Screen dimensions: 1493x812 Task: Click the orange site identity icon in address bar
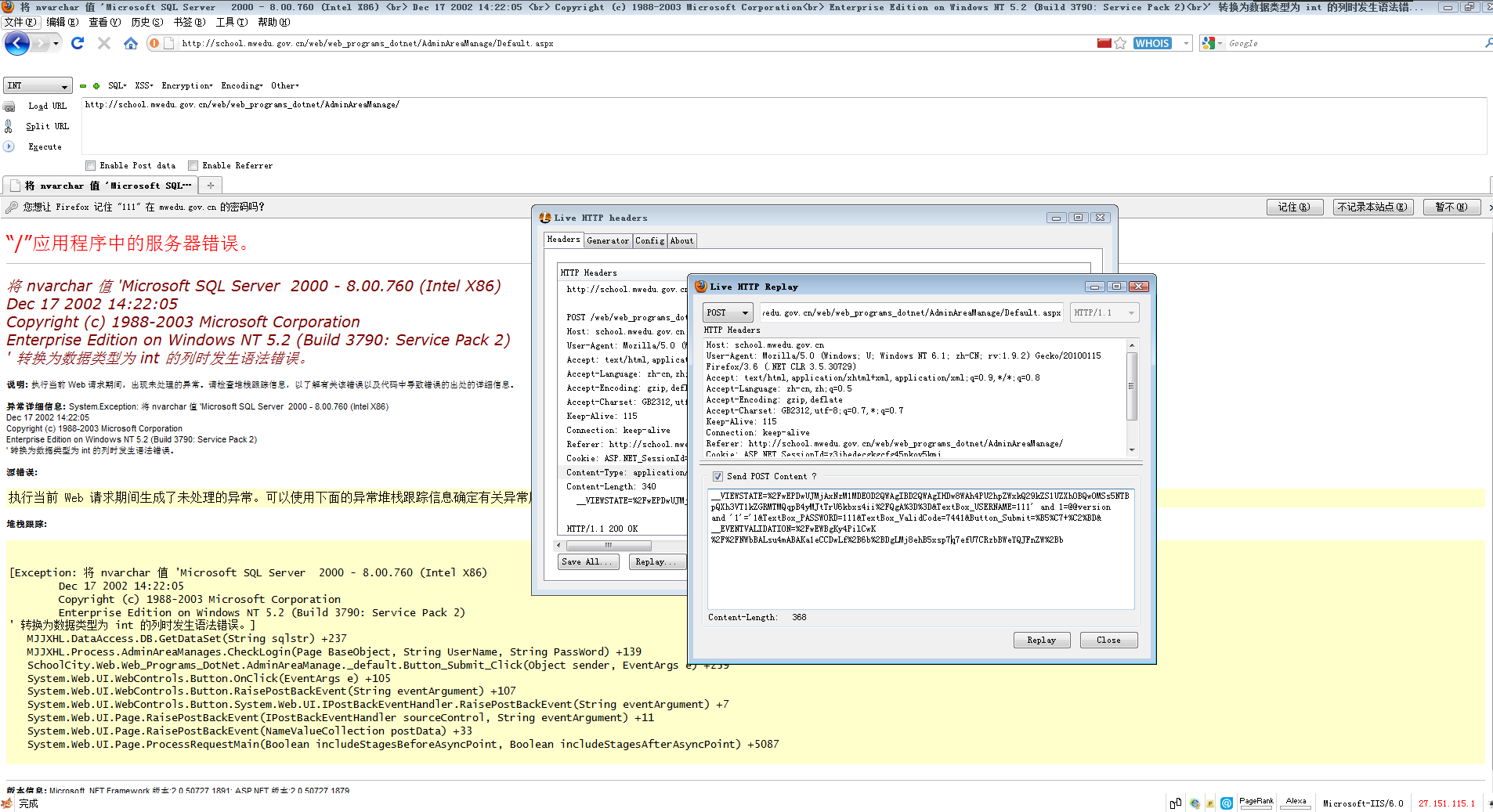pos(154,43)
